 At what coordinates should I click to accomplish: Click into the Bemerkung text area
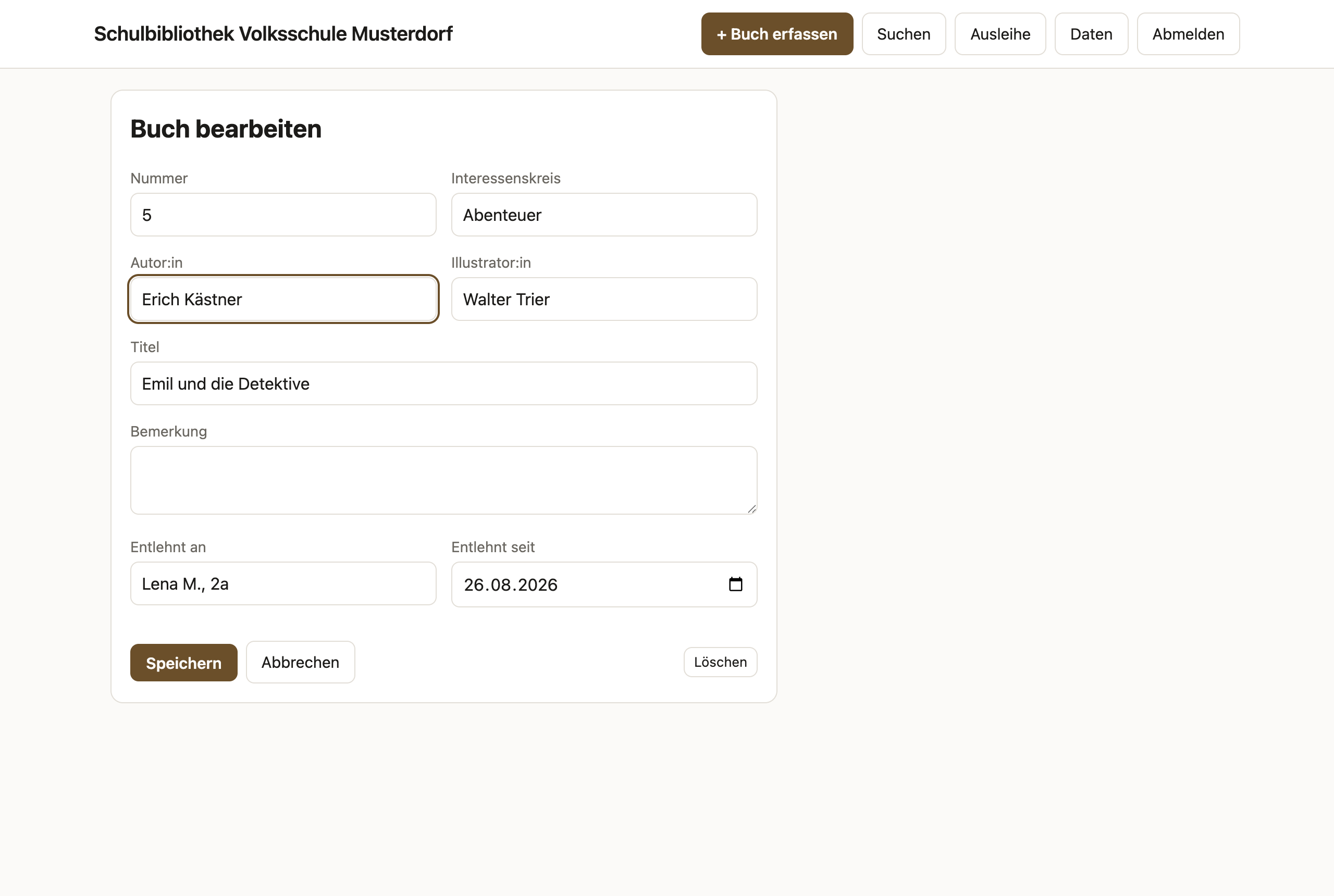443,481
